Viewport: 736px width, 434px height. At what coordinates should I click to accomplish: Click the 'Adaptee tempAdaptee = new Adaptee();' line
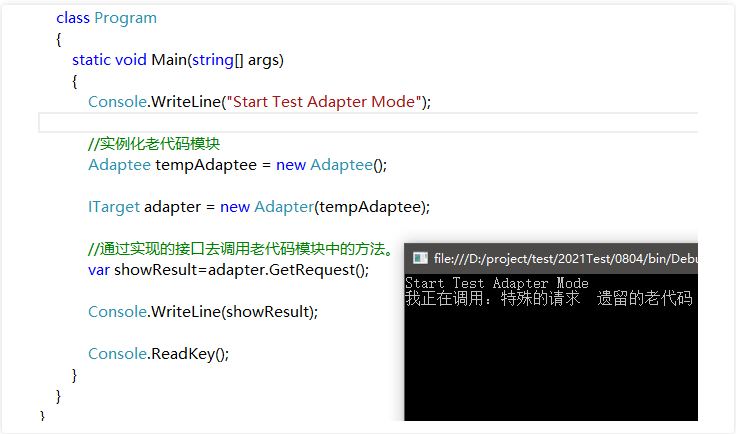238,165
